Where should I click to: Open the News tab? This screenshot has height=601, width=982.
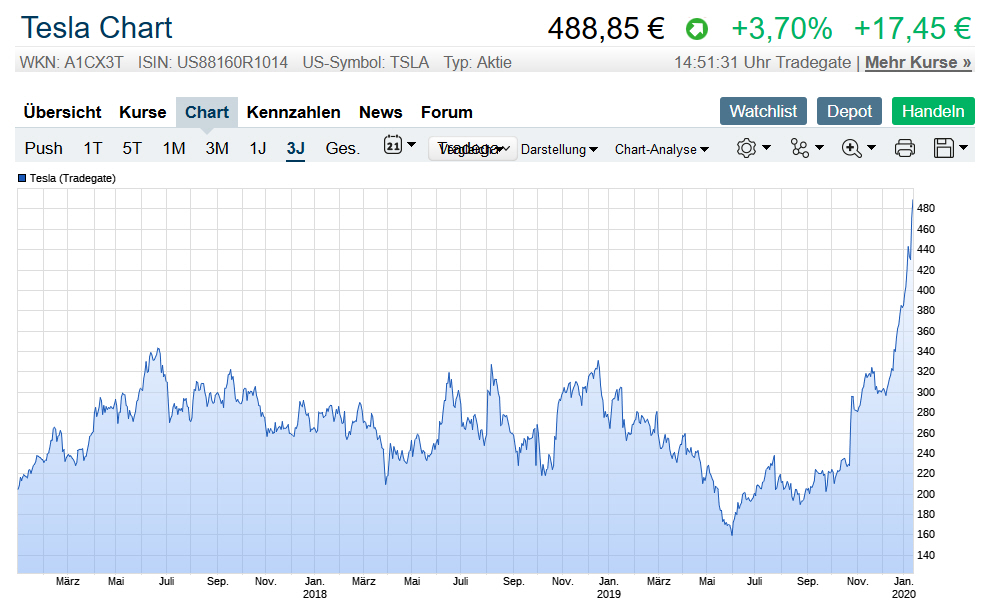click(x=381, y=112)
